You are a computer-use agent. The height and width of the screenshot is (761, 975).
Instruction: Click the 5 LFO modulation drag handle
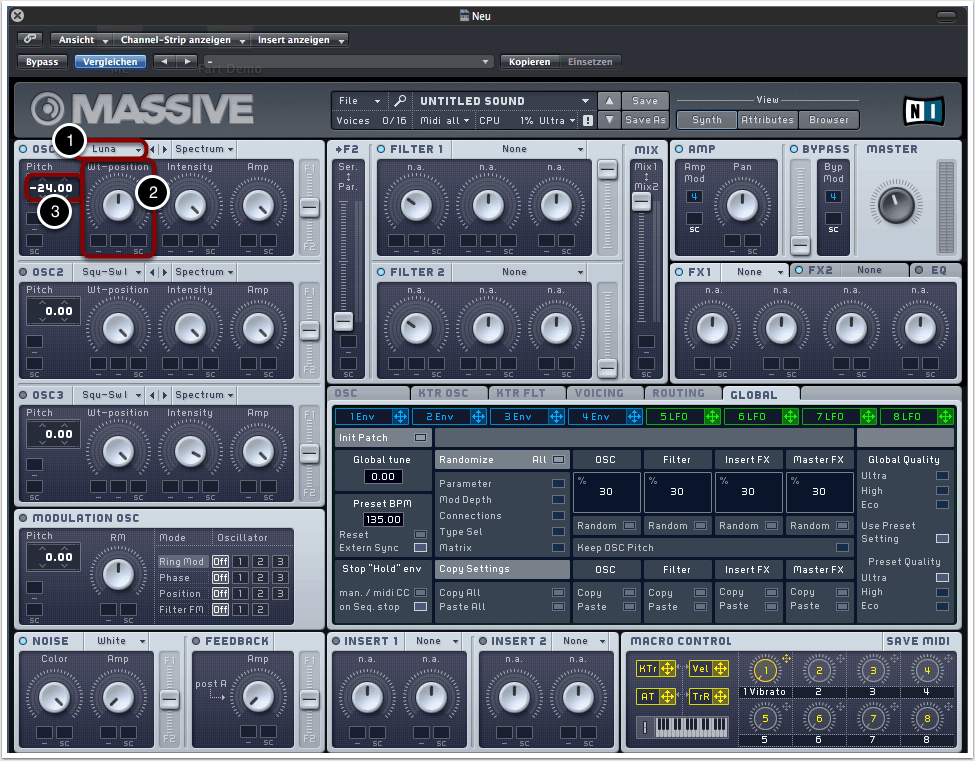tap(713, 416)
